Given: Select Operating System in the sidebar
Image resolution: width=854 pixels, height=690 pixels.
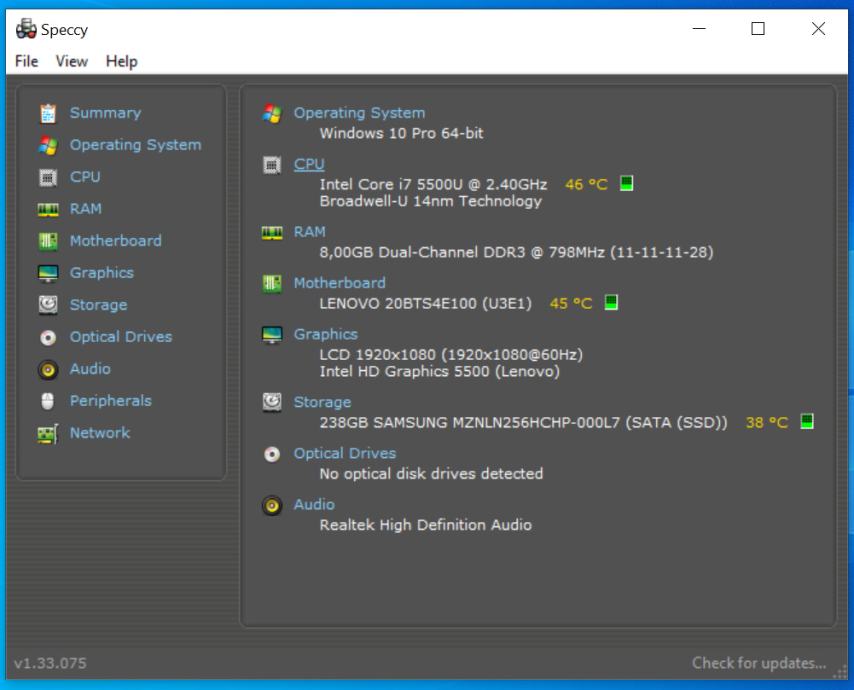Looking at the screenshot, I should point(135,145).
